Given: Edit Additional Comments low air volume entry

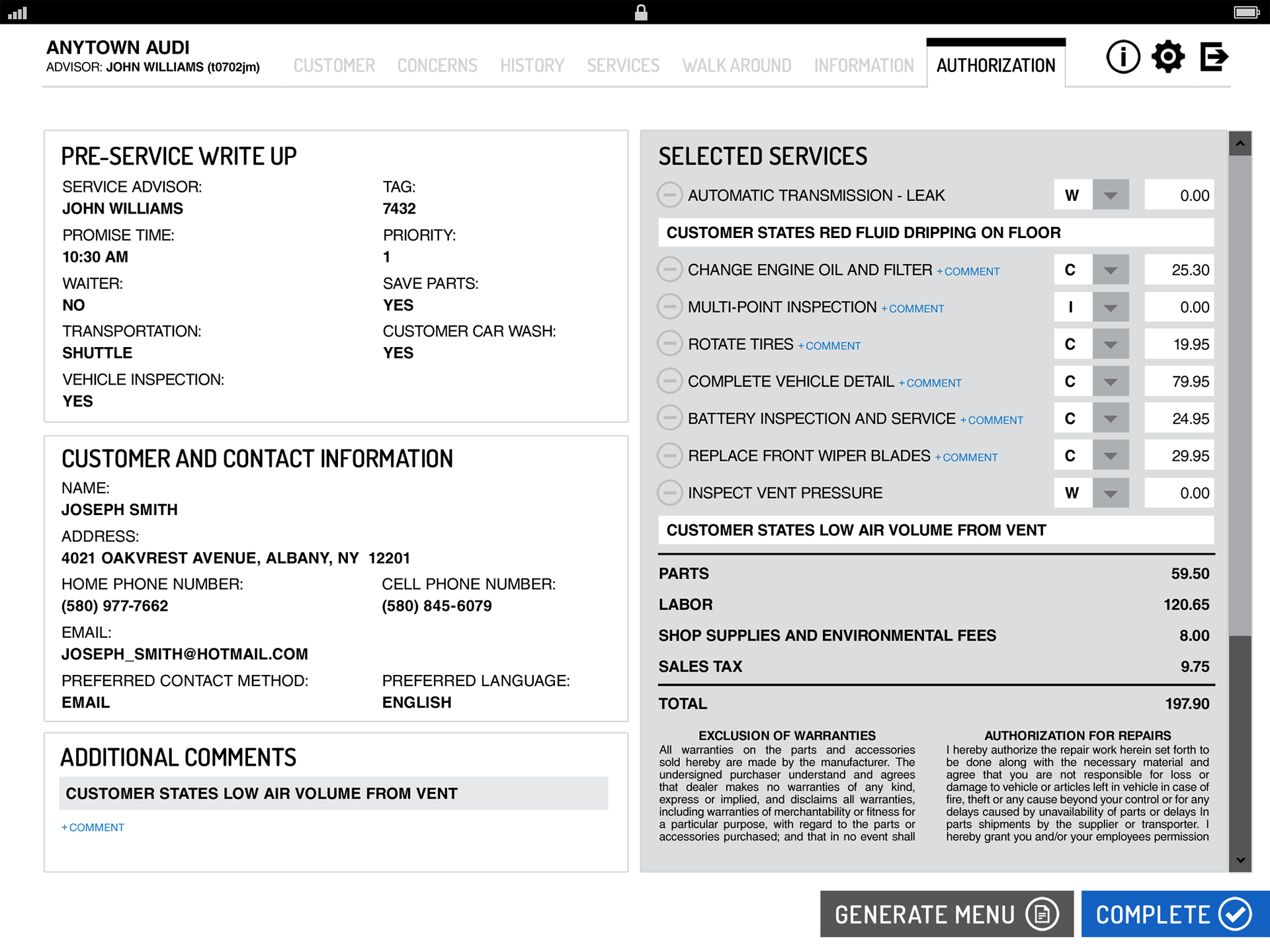Looking at the screenshot, I should pyautogui.click(x=333, y=793).
